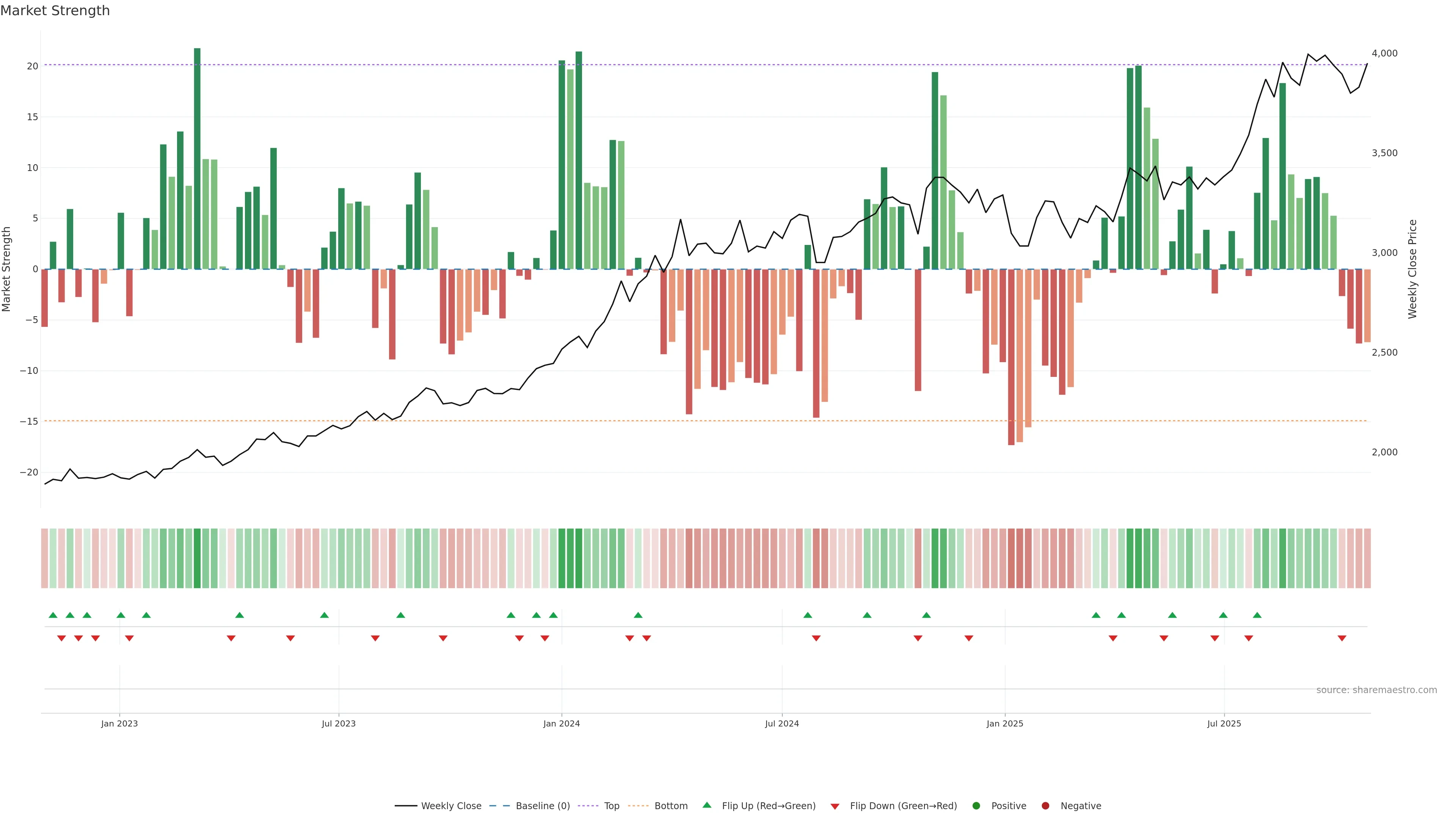
Task: Click the −15 tick on Market Strength axis
Action: click(28, 422)
